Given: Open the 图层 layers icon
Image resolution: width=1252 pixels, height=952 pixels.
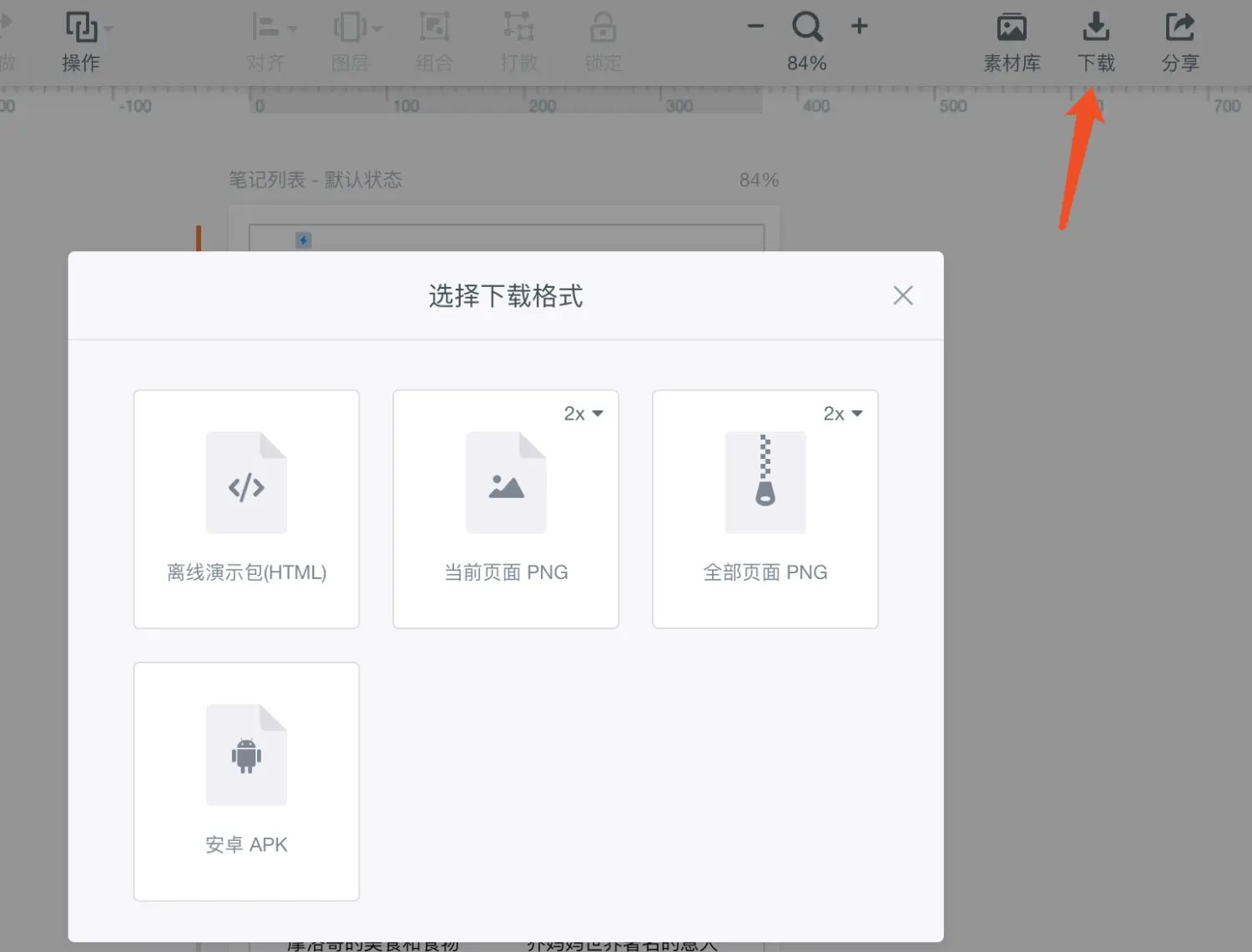Looking at the screenshot, I should 350,25.
